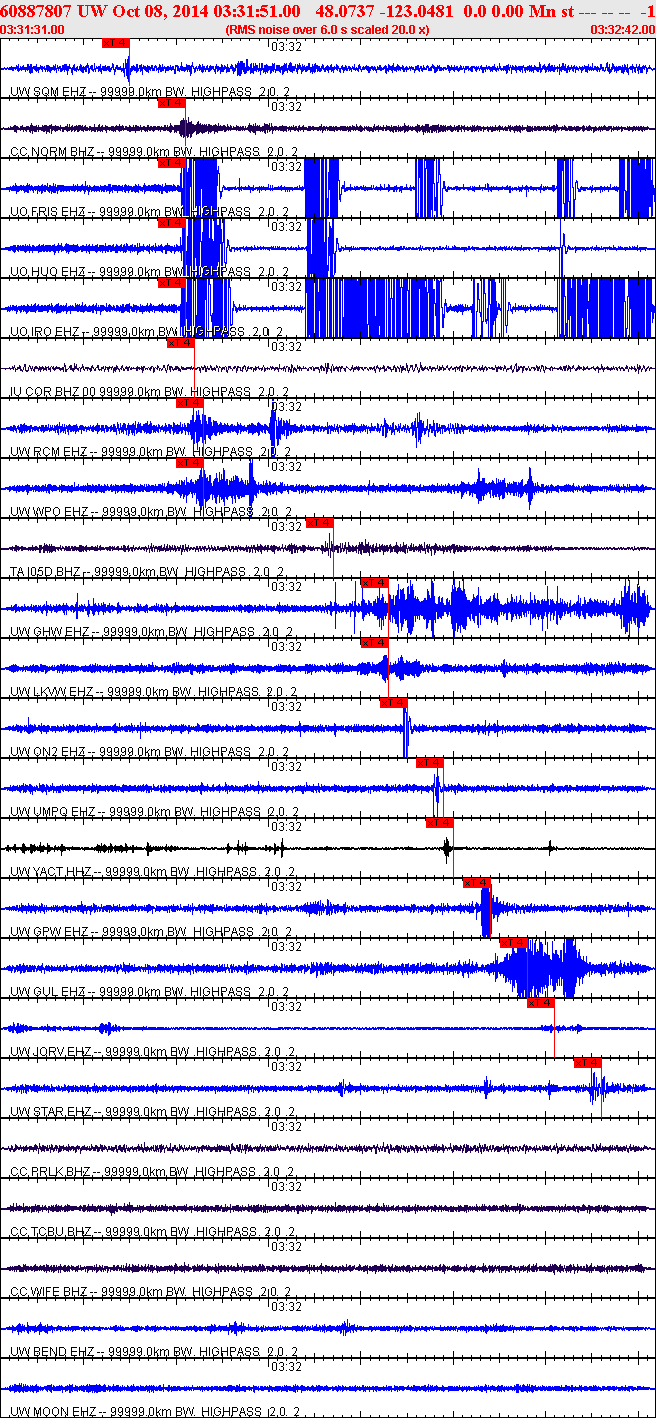Select the red pick marker on RCM trace

click(x=190, y=402)
